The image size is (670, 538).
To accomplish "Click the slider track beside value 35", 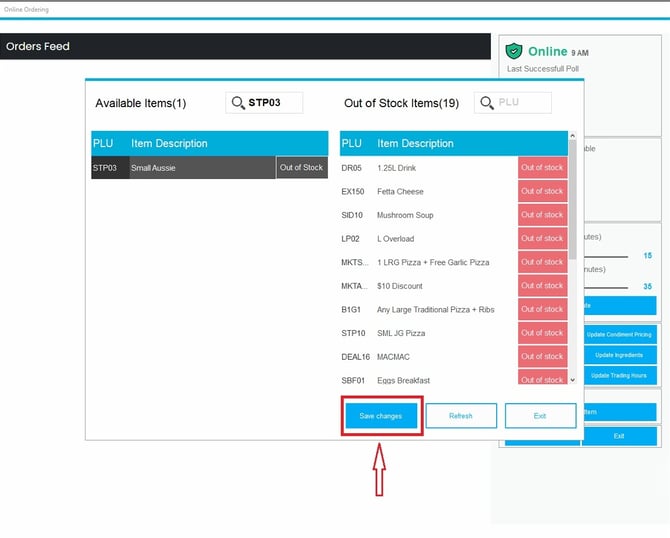I will pyautogui.click(x=606, y=288).
